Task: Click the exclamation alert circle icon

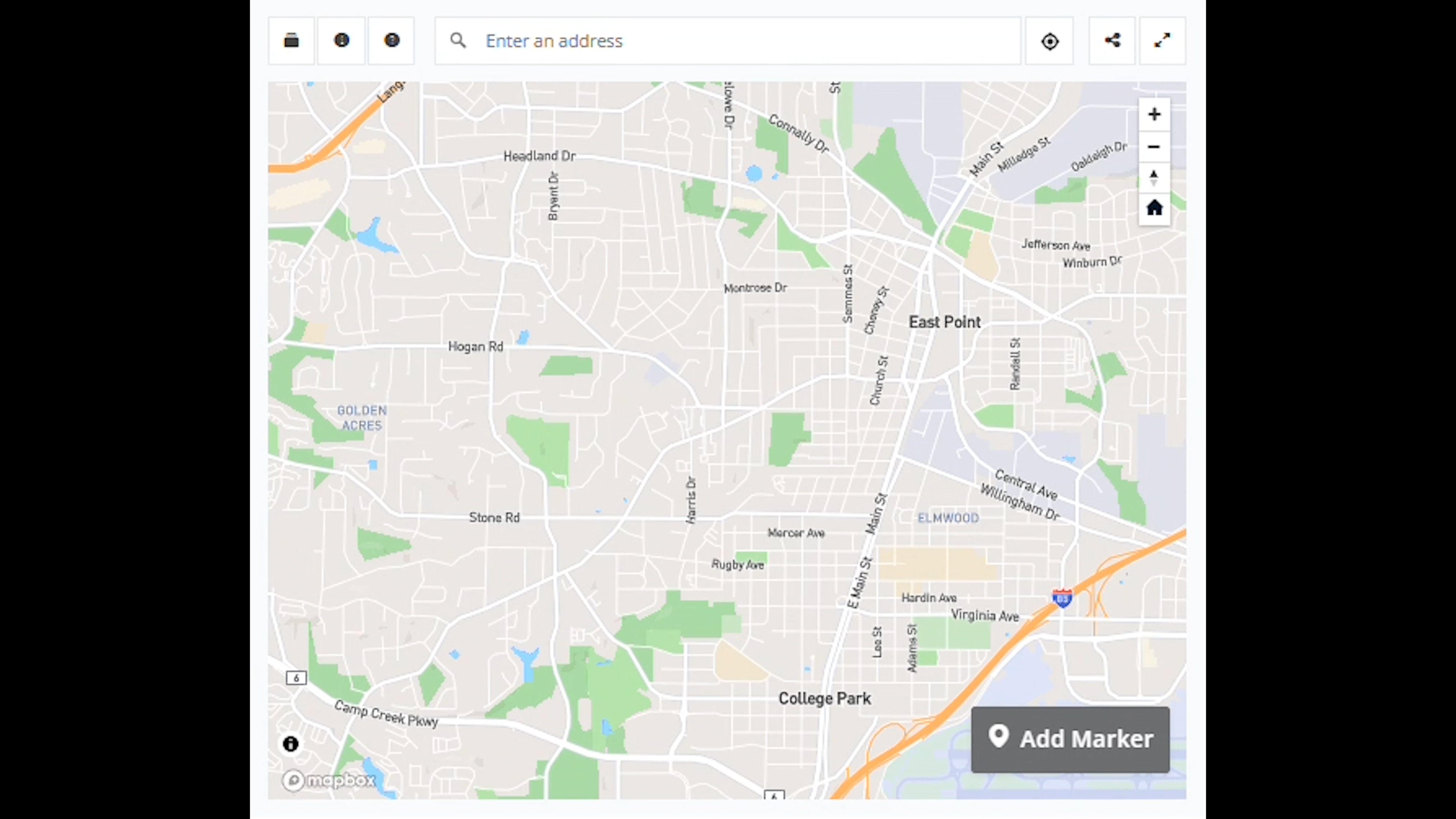Action: click(341, 41)
